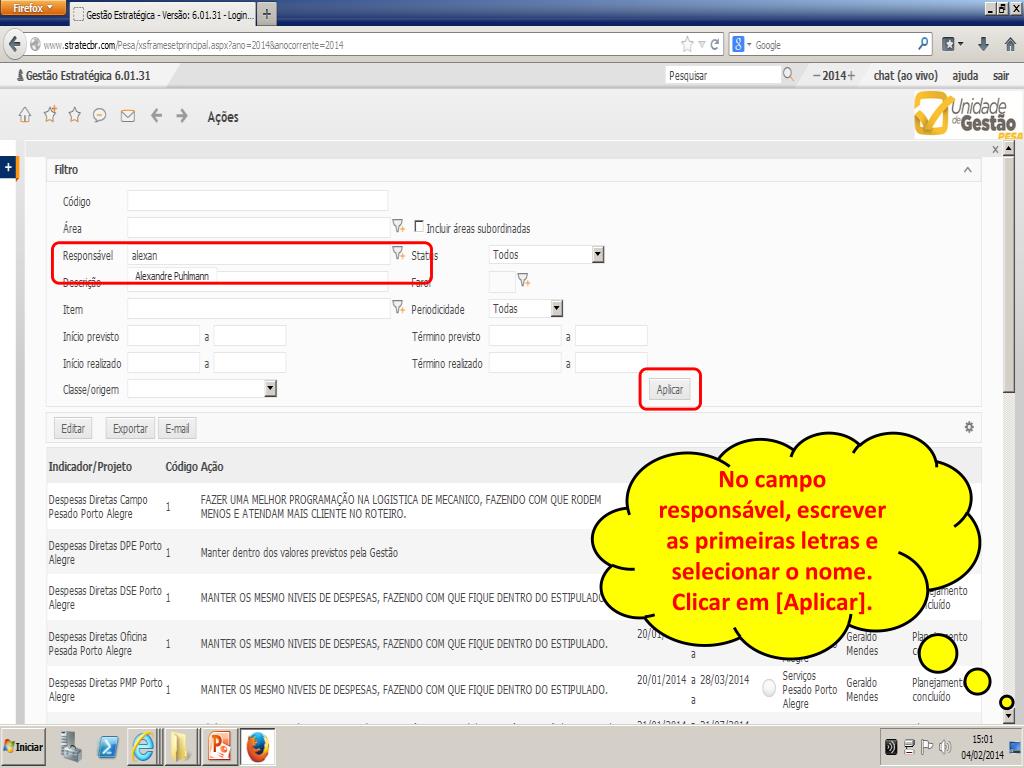The height and width of the screenshot is (768, 1024).
Task: Decrease the year with the minus sign
Action: tap(816, 75)
